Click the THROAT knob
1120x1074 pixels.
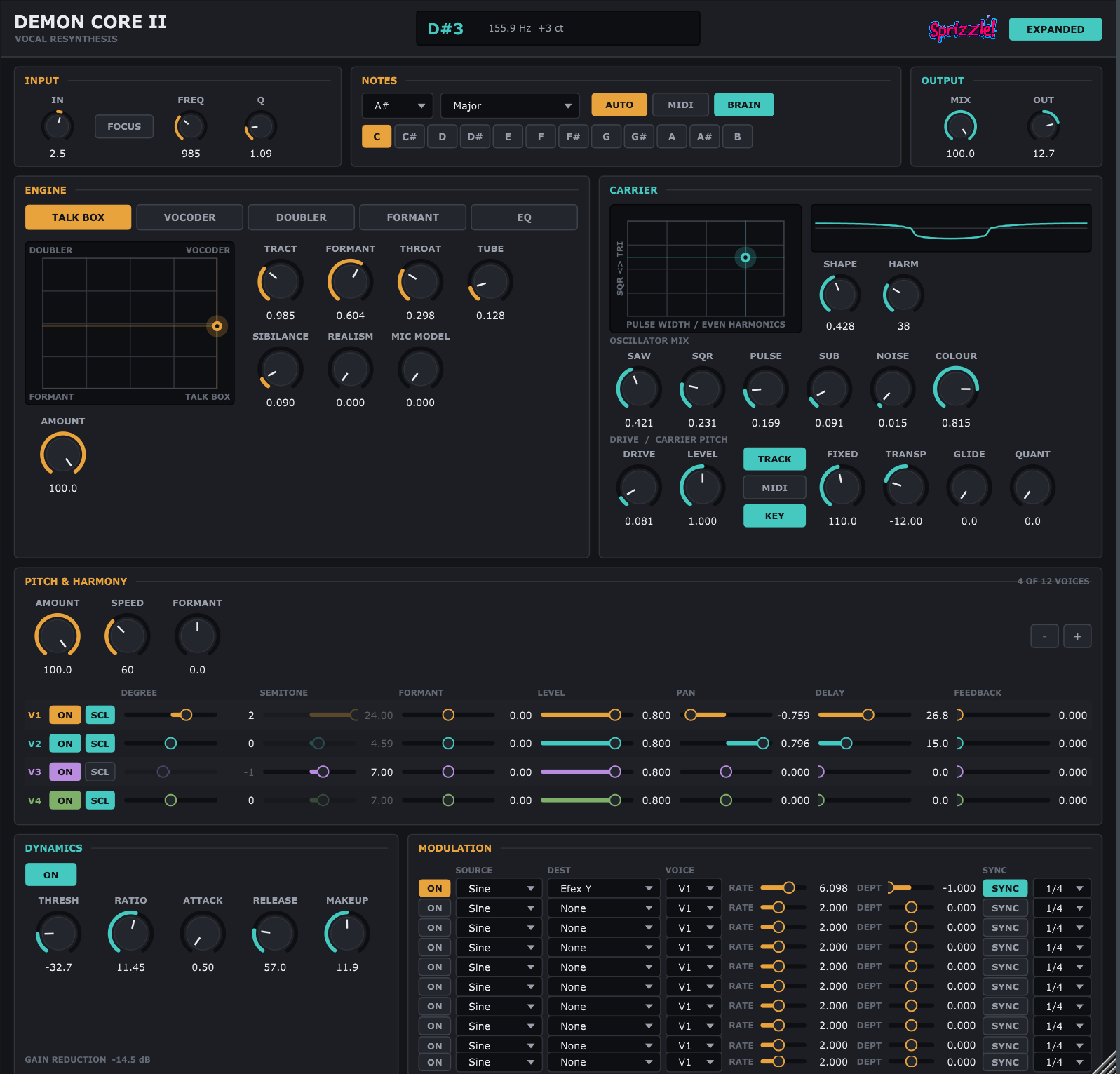coord(420,282)
